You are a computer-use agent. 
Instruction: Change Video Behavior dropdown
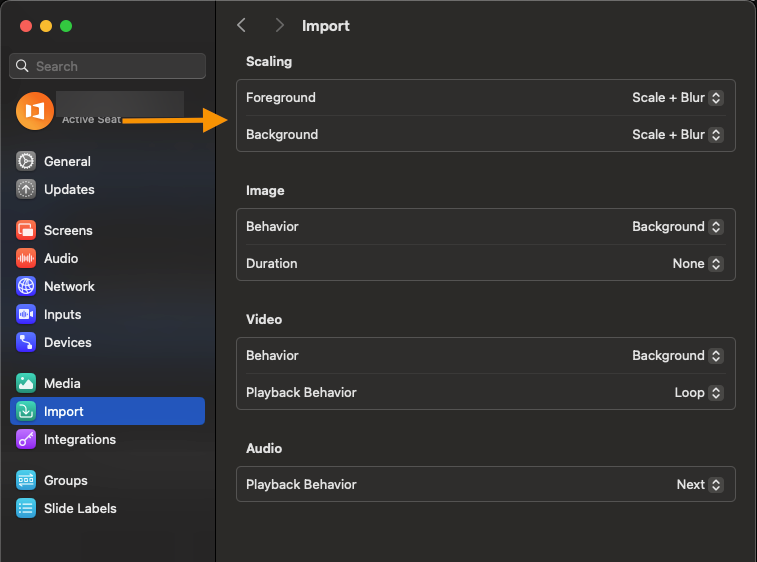coord(677,355)
